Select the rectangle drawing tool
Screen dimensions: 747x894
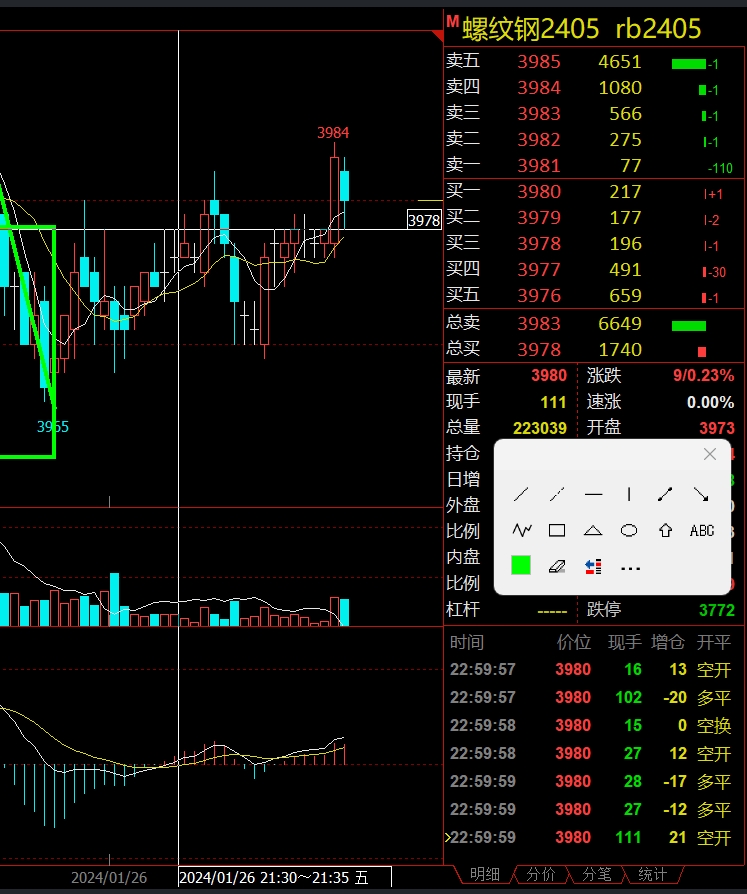point(557,530)
